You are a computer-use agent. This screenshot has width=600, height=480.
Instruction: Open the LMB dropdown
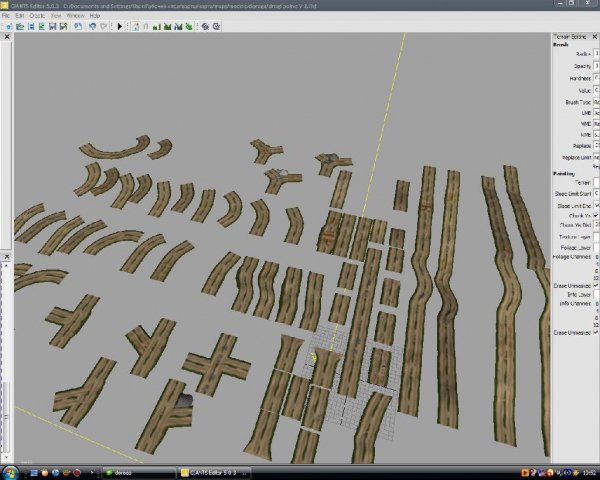[x=596, y=113]
